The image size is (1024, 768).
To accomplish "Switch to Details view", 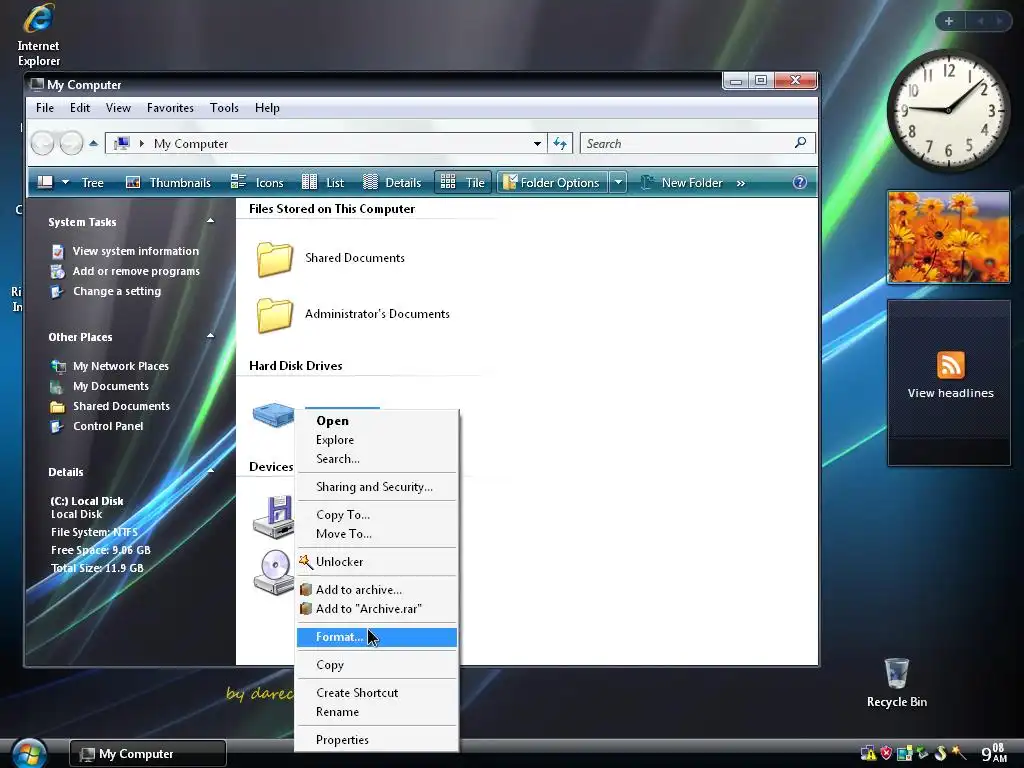I will (392, 183).
